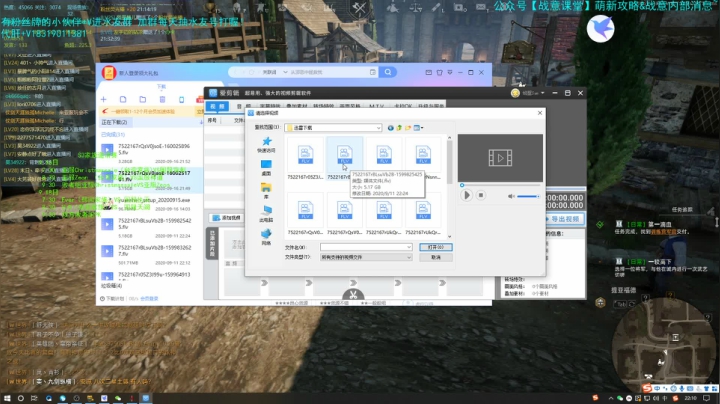Open the Karaoke (卡拉OK) tab in editor

[x=403, y=106]
